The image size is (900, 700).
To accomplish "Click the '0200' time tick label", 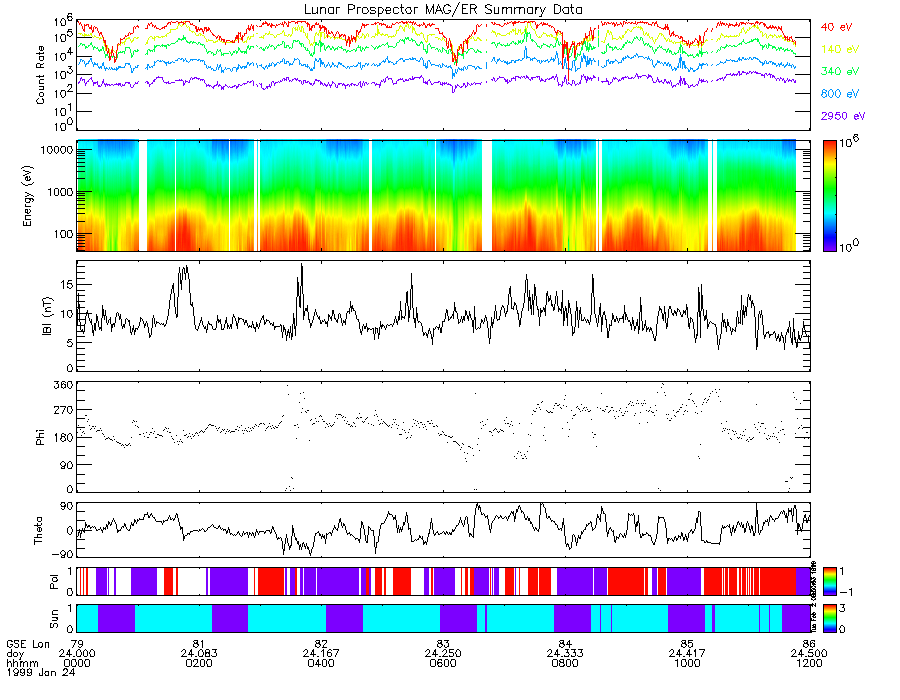I will (x=199, y=663).
